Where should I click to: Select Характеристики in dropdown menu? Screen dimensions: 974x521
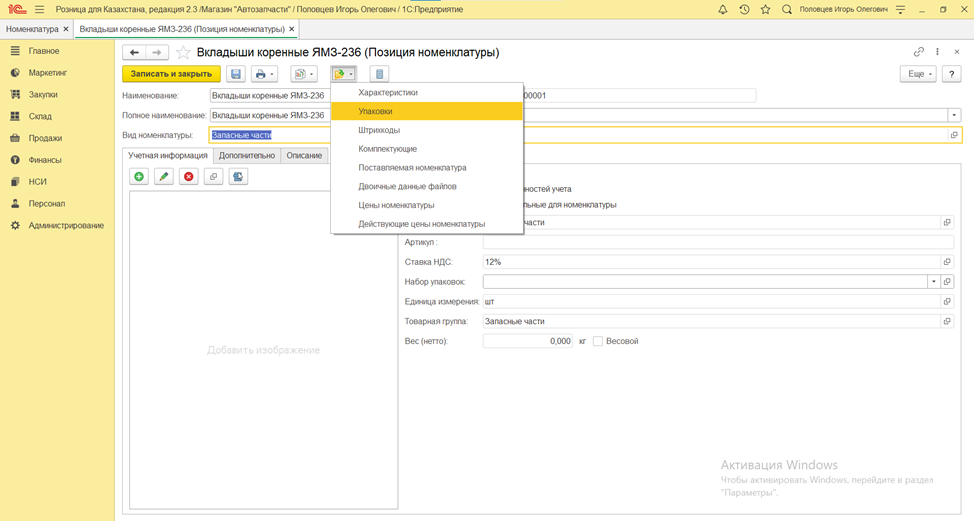coord(427,93)
